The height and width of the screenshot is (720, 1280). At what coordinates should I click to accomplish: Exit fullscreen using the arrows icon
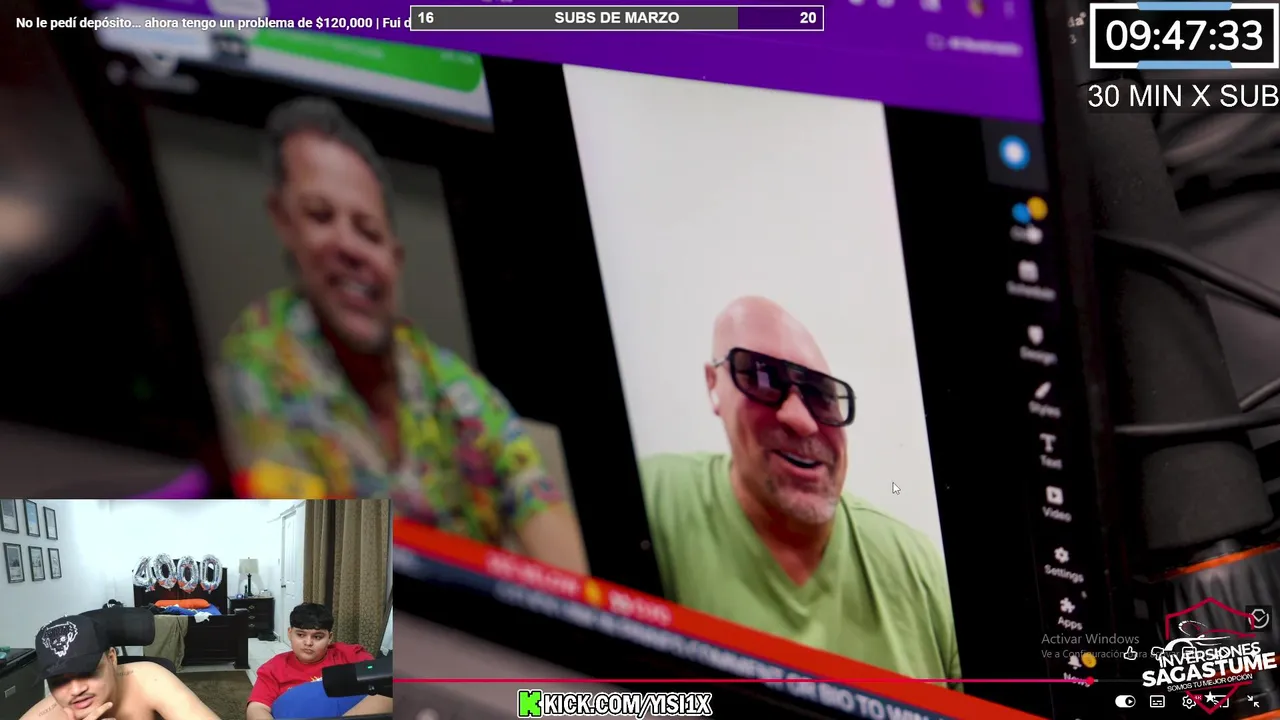1254,701
